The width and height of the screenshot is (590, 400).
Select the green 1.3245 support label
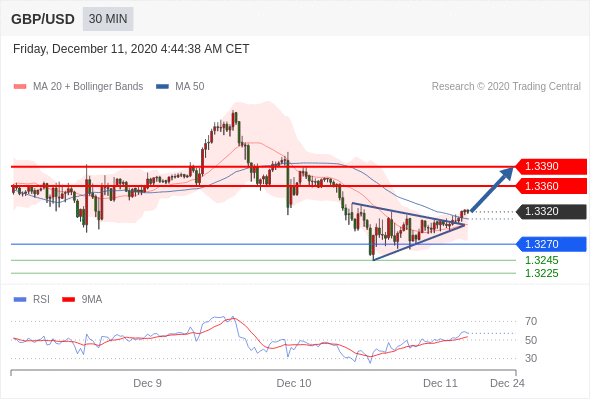[x=541, y=260]
